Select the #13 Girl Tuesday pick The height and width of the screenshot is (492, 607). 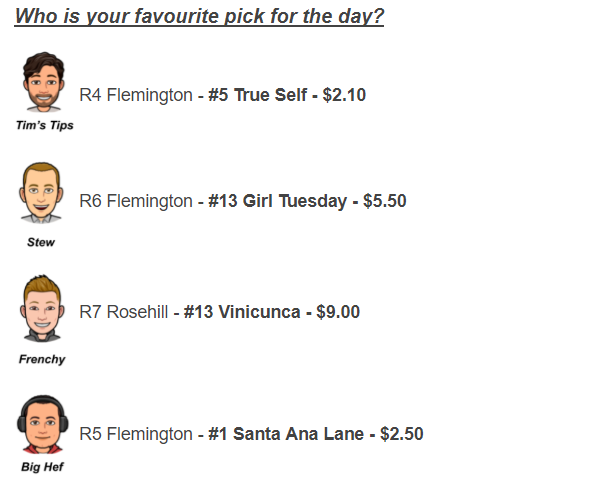278,201
